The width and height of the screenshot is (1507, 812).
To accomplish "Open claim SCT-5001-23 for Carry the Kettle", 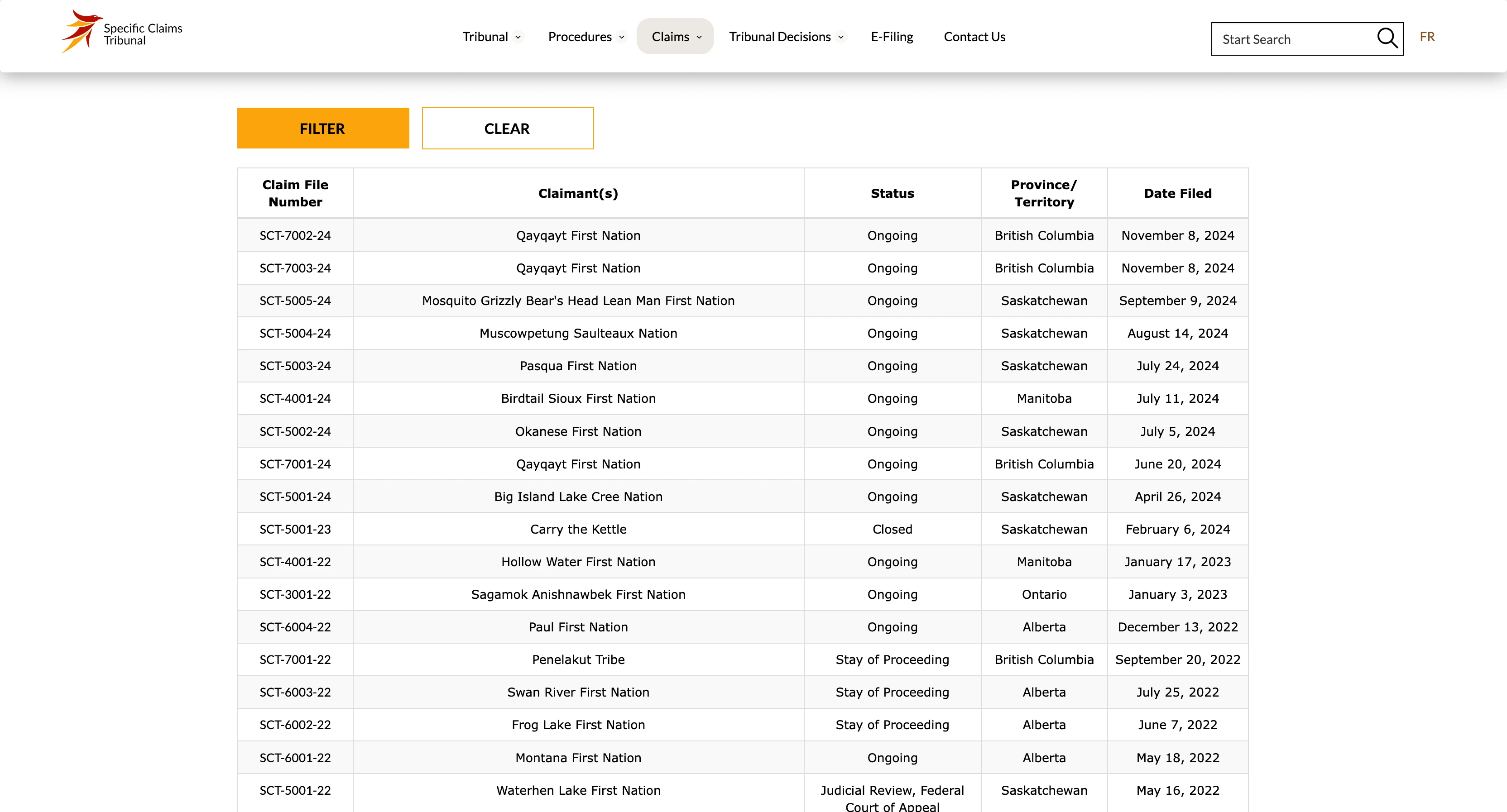I will pos(295,529).
